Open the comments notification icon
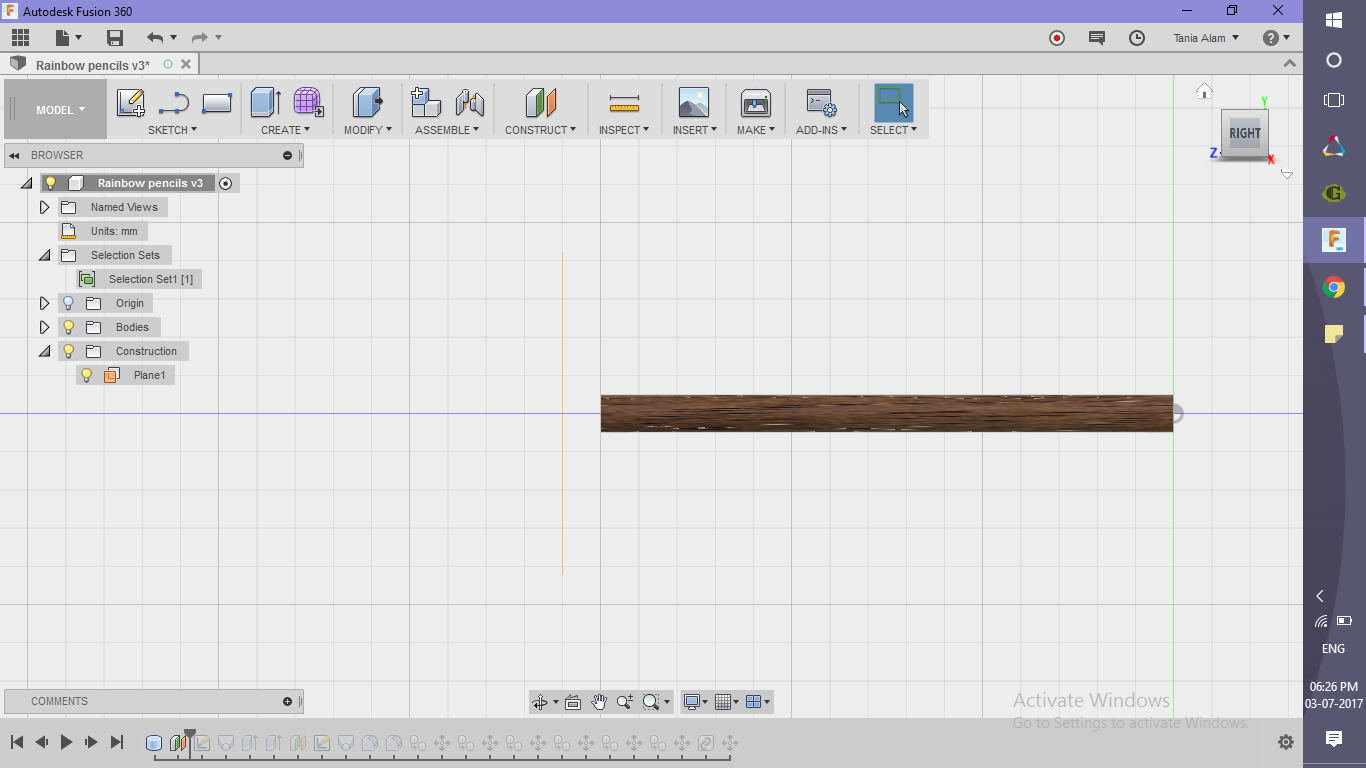The width and height of the screenshot is (1366, 768). 1097,38
